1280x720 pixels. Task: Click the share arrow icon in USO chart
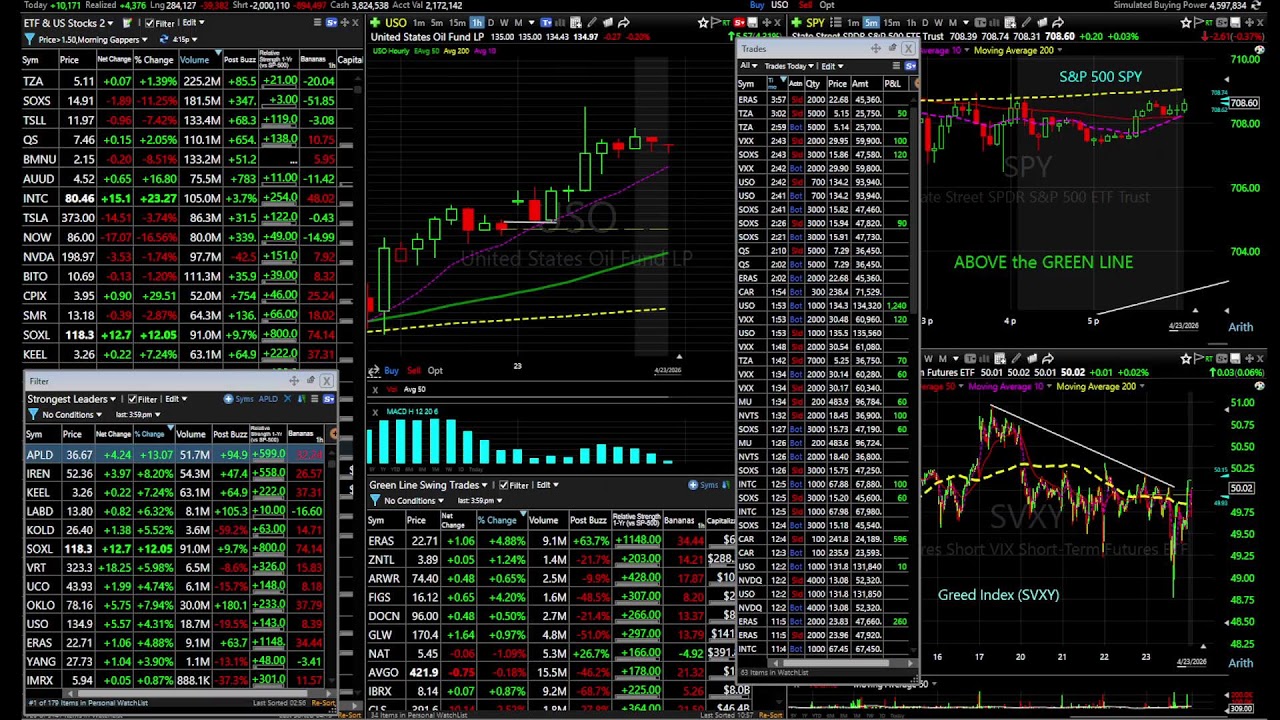(x=623, y=22)
